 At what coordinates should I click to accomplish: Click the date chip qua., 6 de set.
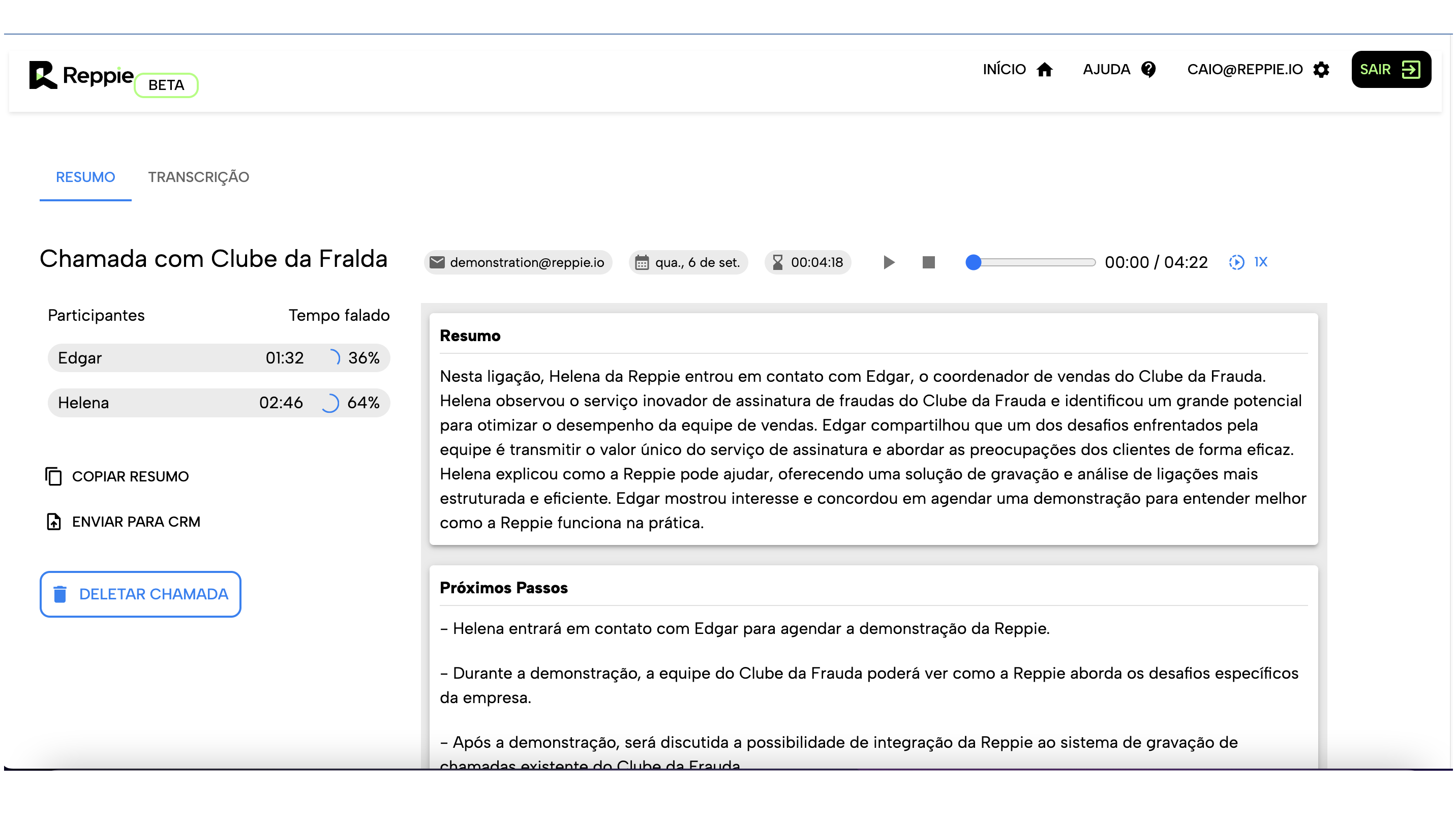tap(688, 262)
